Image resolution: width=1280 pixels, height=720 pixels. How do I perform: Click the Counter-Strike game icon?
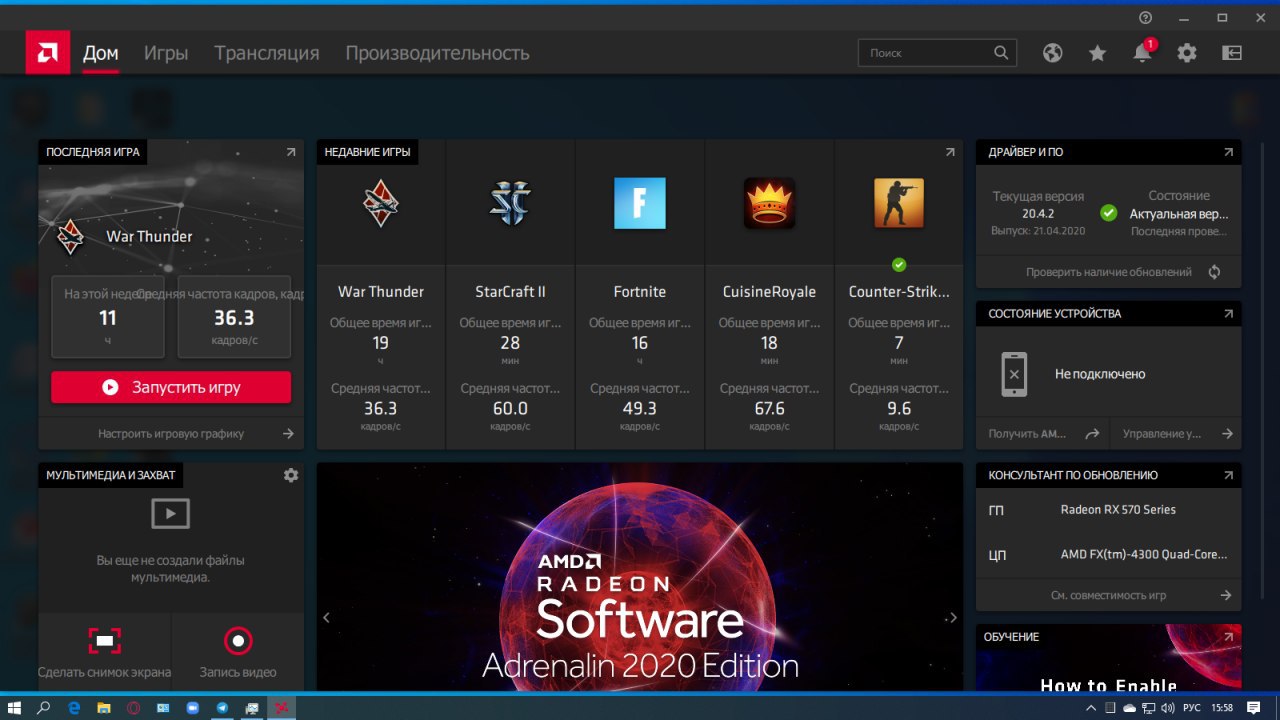point(899,204)
